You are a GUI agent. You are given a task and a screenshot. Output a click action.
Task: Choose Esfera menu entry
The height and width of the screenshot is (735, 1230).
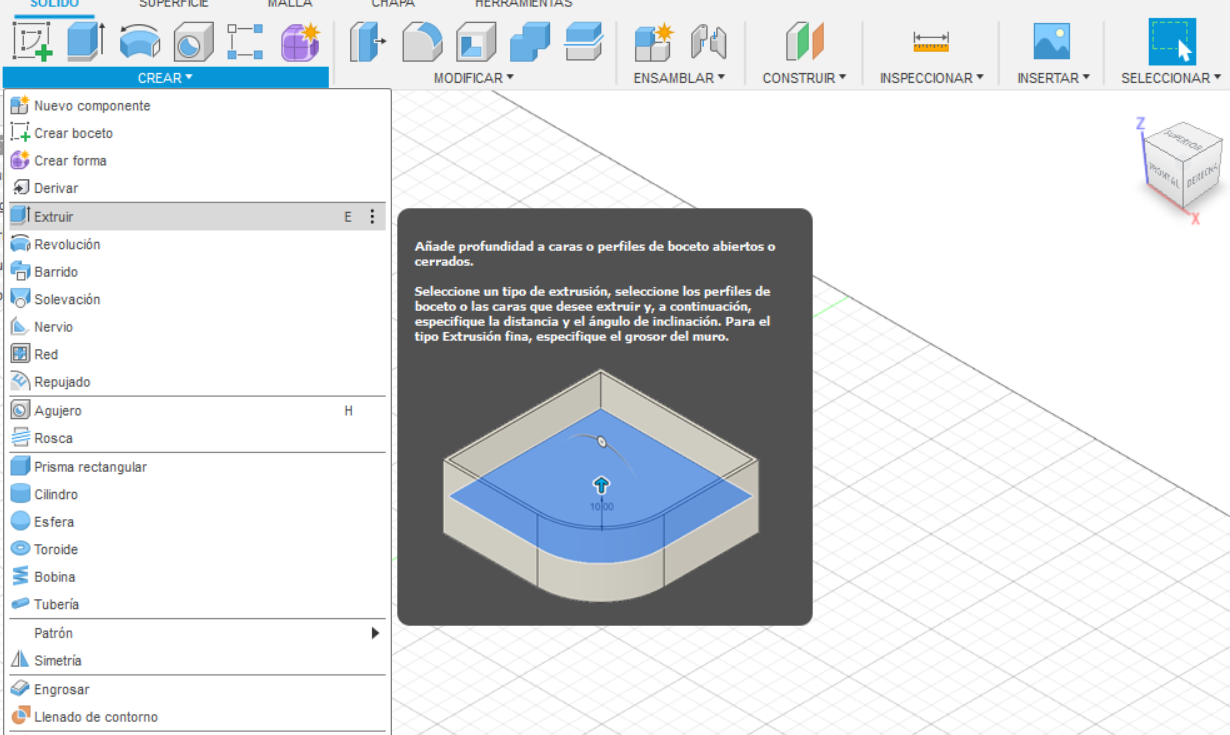[x=197, y=522]
